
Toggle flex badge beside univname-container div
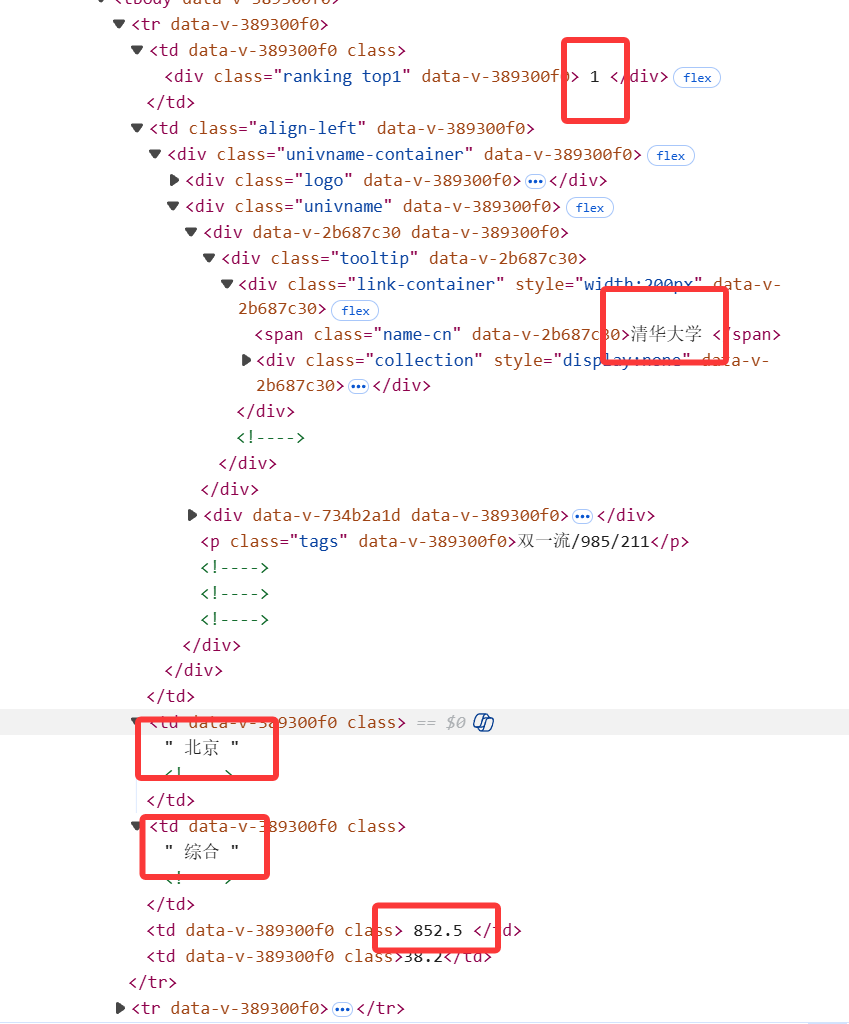[x=670, y=155]
